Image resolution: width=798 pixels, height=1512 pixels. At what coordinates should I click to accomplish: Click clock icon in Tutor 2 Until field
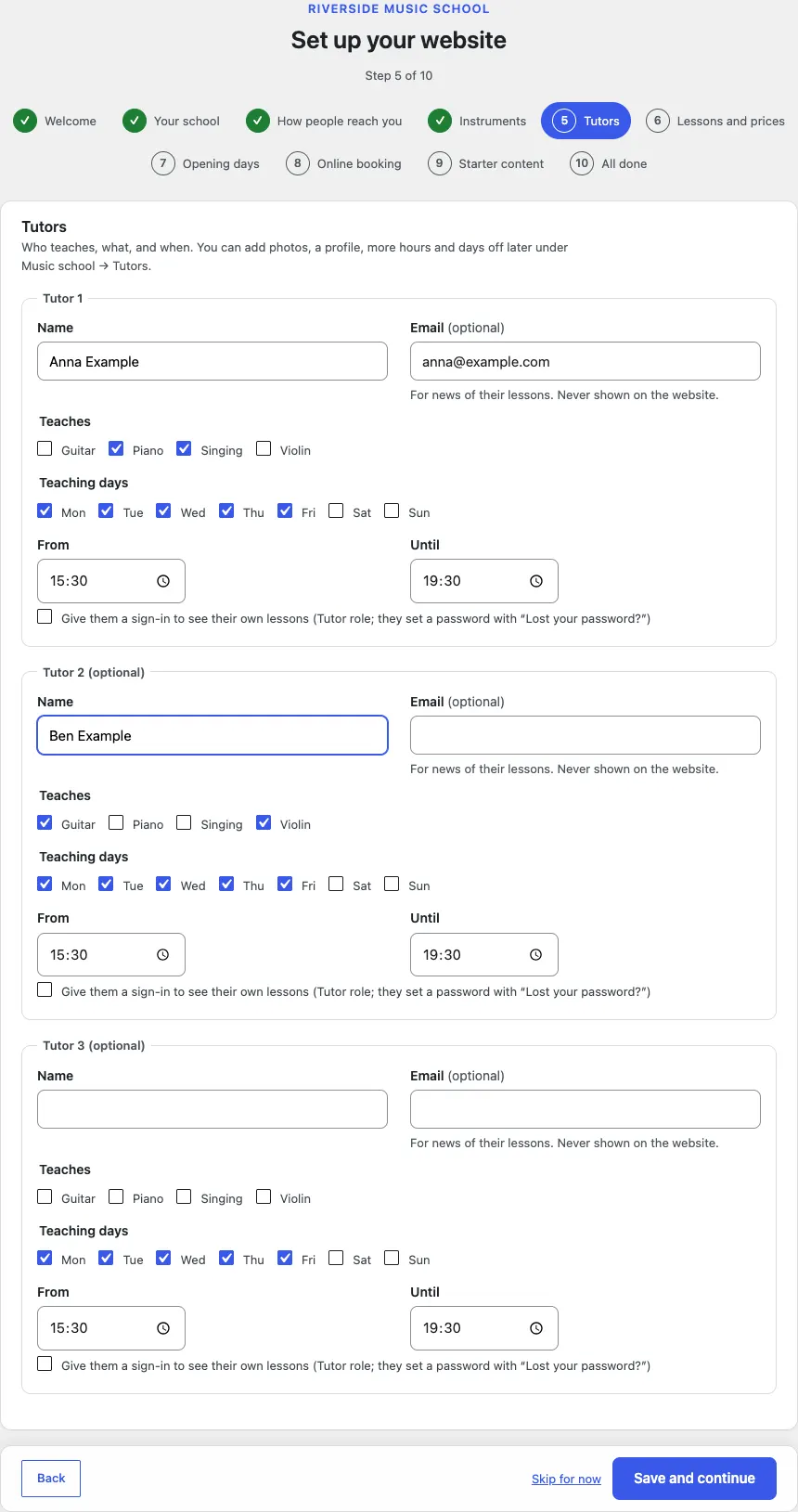pos(536,954)
